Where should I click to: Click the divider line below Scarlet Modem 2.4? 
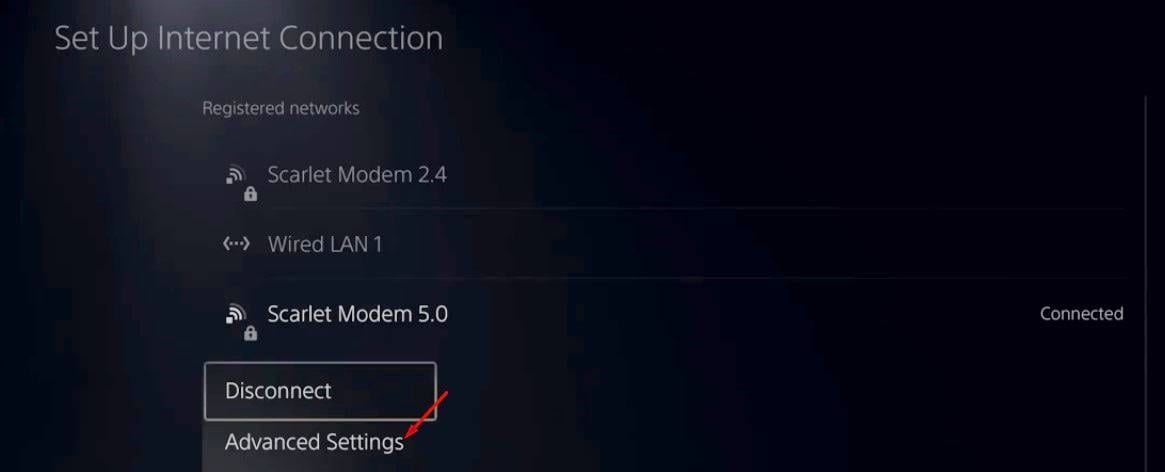[665, 209]
